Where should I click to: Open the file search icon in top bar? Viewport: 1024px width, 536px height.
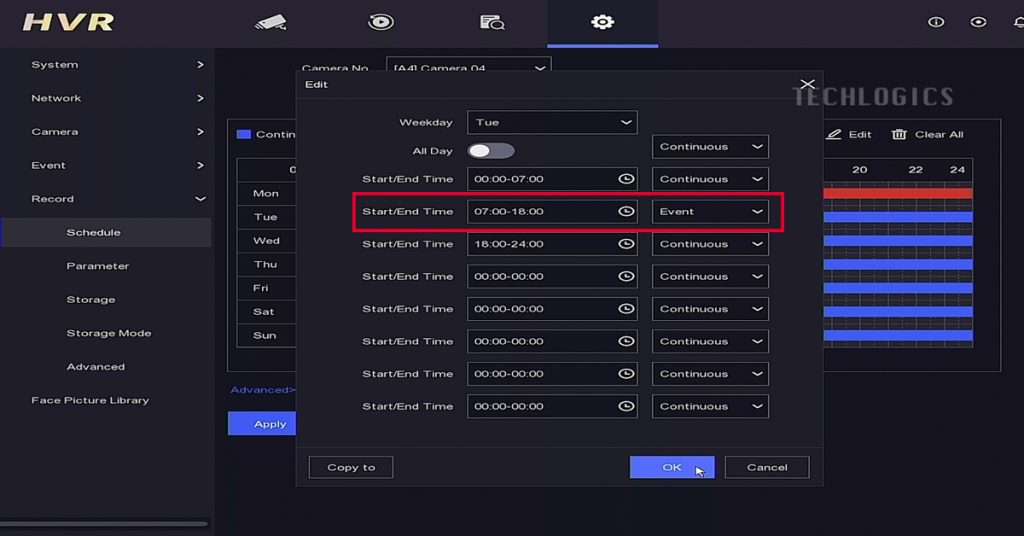[x=491, y=22]
